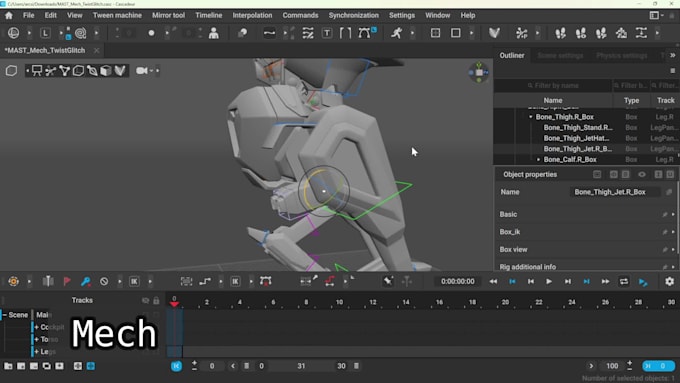Select the joints viewport mode icon
The width and height of the screenshot is (680, 383).
(x=51, y=70)
